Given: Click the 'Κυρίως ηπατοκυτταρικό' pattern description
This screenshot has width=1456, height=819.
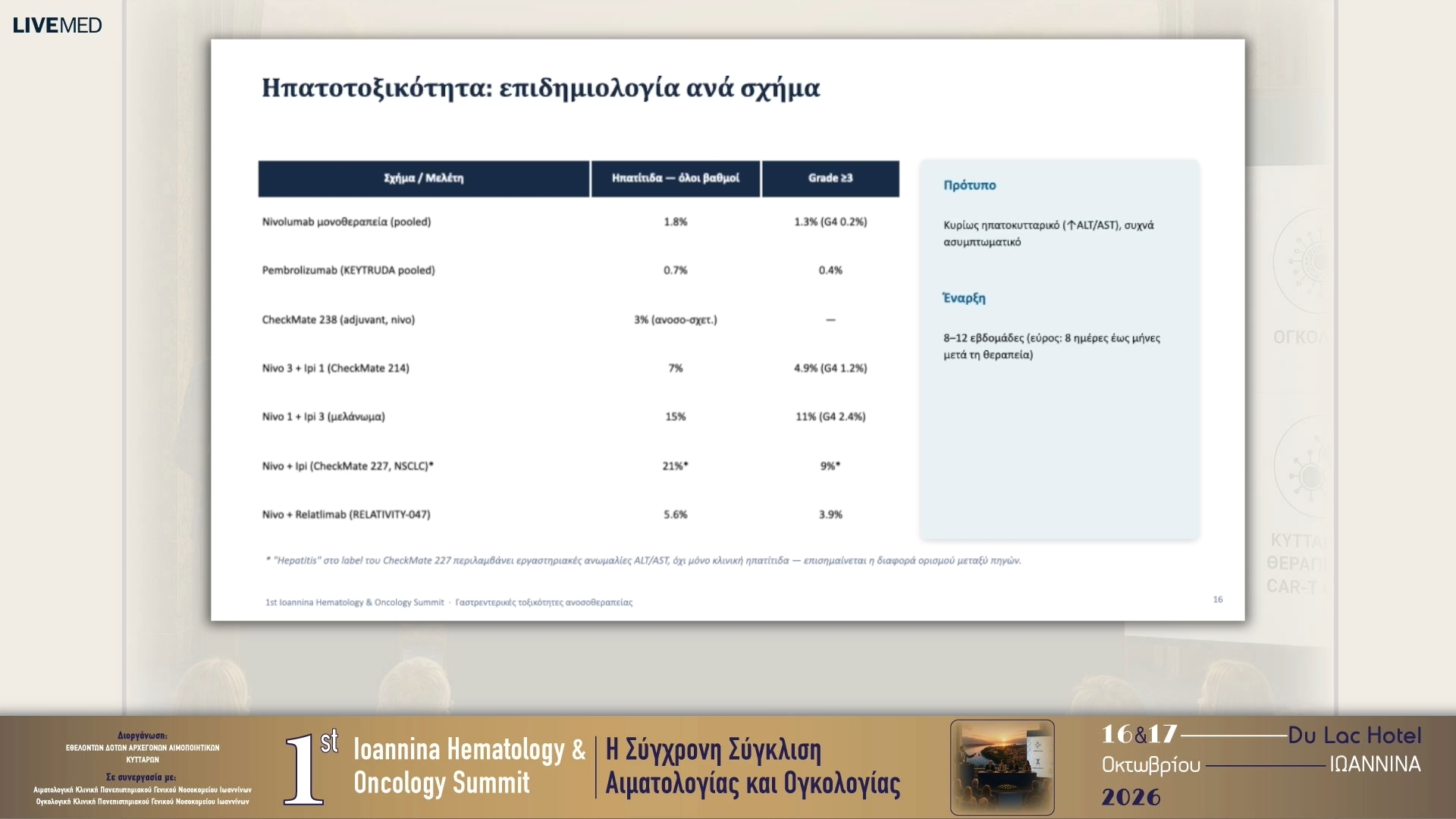Looking at the screenshot, I should pos(1048,233).
